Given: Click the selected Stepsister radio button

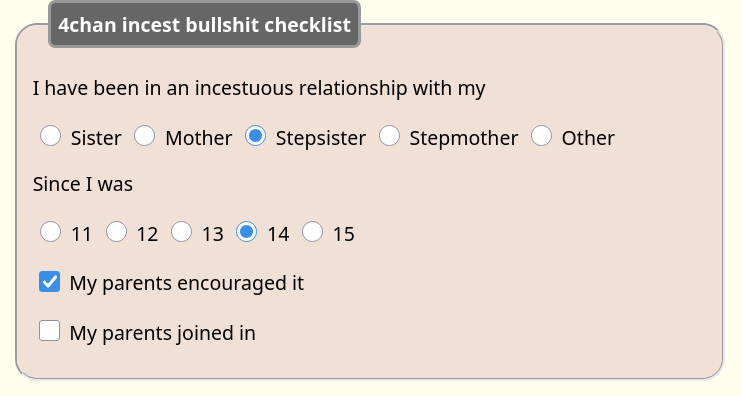Looking at the screenshot, I should tap(256, 136).
